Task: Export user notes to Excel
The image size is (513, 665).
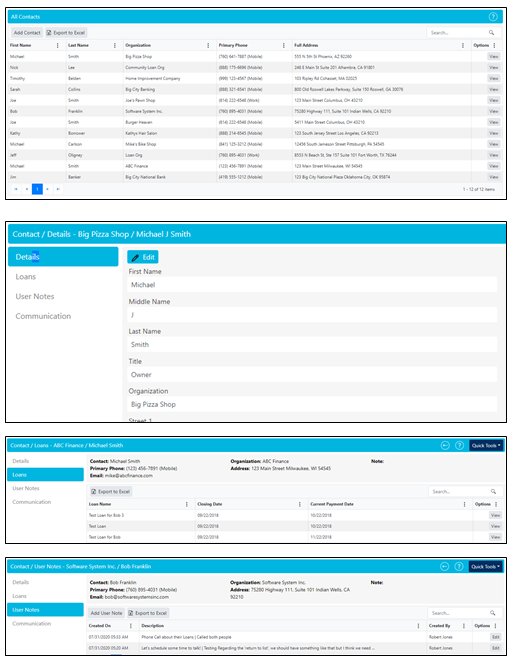Action: (148, 613)
